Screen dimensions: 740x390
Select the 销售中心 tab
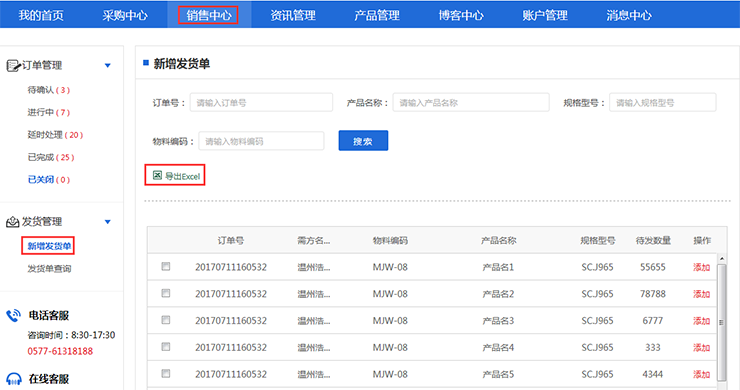pyautogui.click(x=209, y=15)
